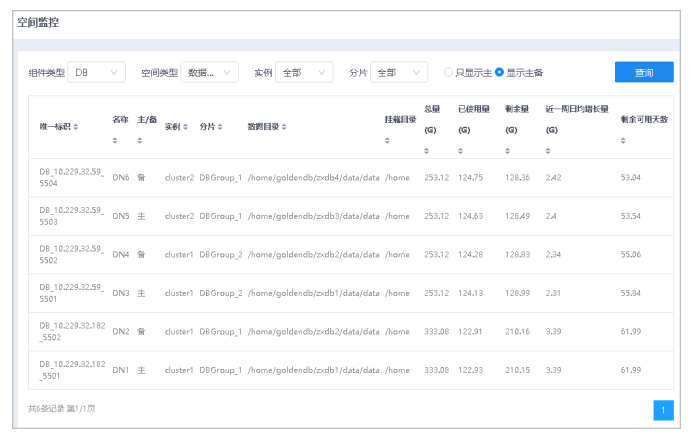
Task: Open 组件类型 dropdown showing DB
Action: click(x=96, y=72)
